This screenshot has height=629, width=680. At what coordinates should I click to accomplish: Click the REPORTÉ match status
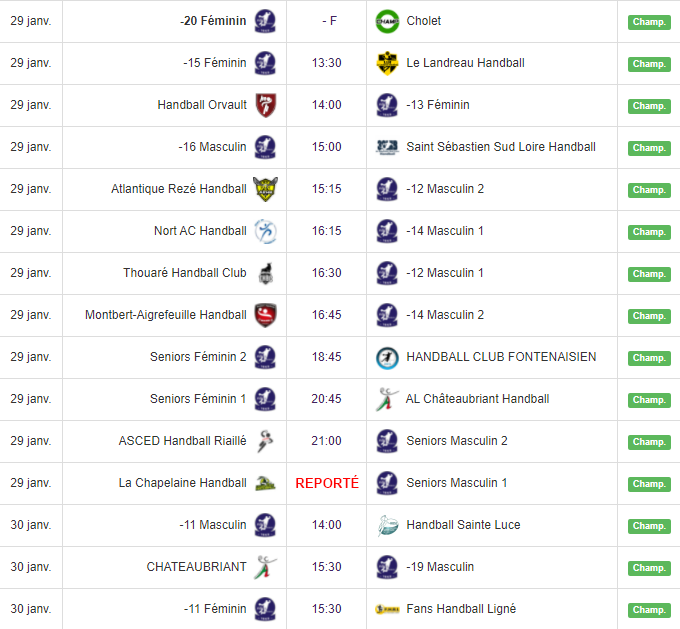(327, 483)
